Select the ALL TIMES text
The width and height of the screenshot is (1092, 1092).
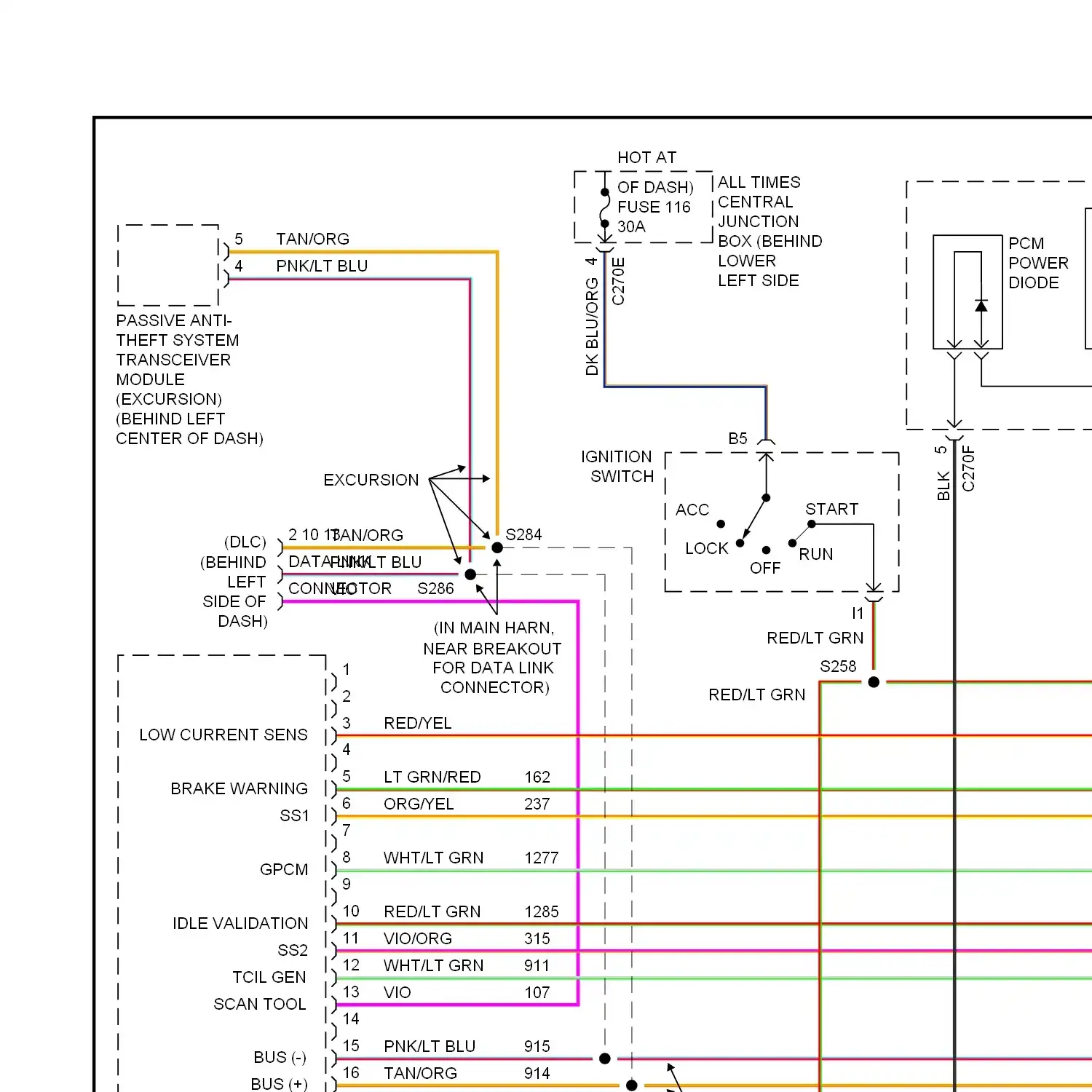[759, 183]
